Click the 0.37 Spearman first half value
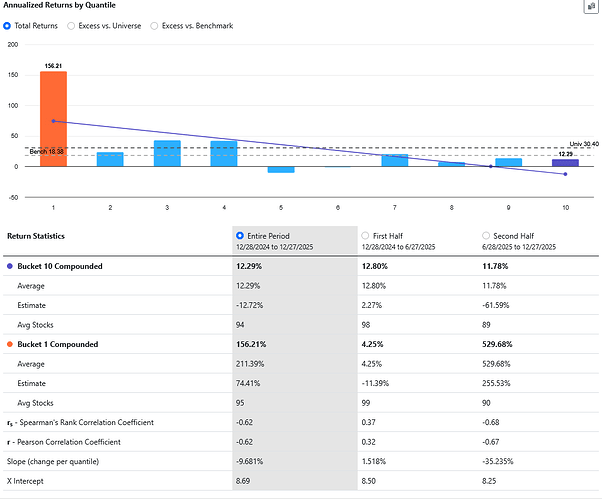This screenshot has width=602, height=499. point(369,423)
